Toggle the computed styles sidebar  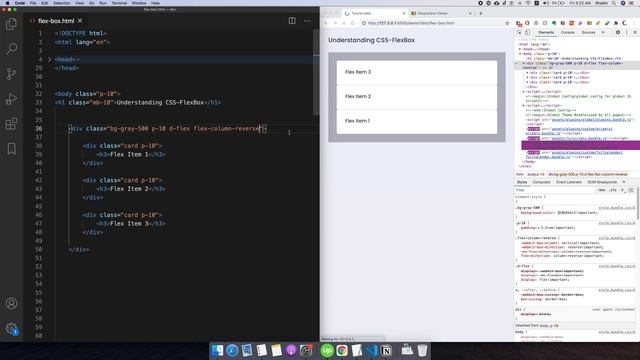[x=631, y=190]
